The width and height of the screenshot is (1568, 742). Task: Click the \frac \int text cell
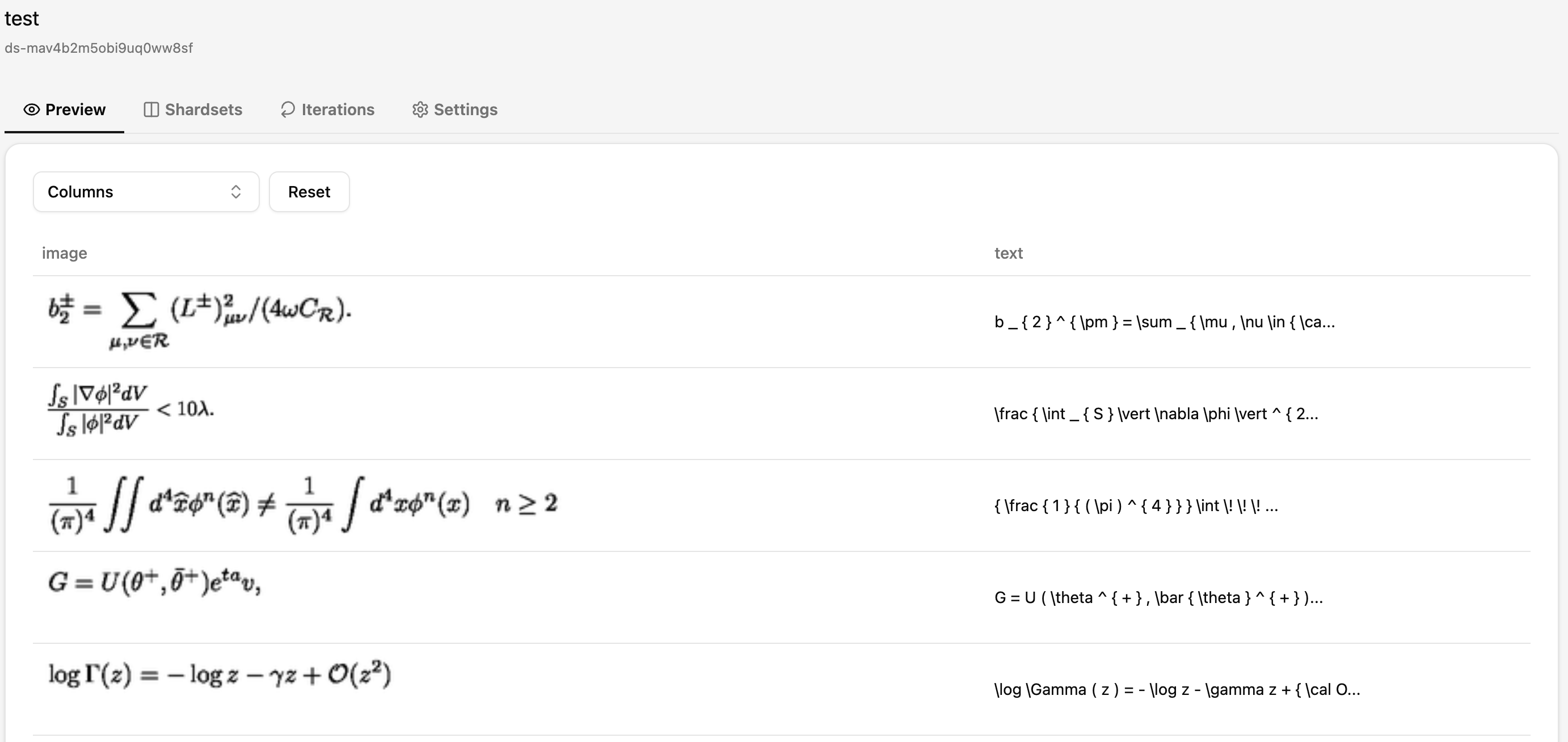pyautogui.click(x=1156, y=414)
